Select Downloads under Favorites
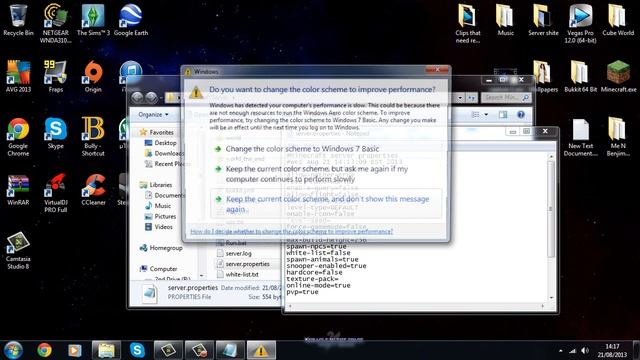 click(164, 153)
